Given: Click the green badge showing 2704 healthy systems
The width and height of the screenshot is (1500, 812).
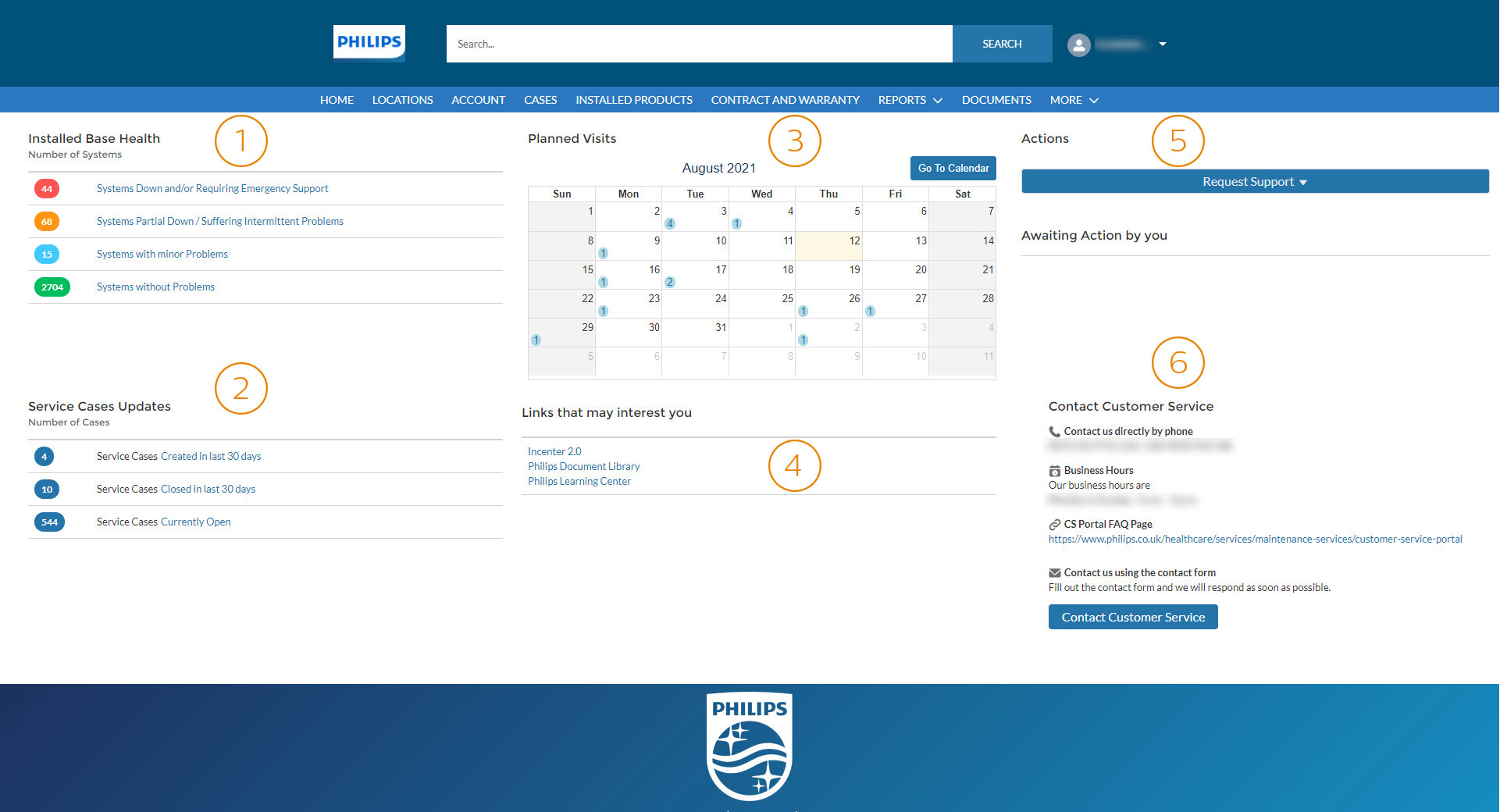Looking at the screenshot, I should click(52, 287).
